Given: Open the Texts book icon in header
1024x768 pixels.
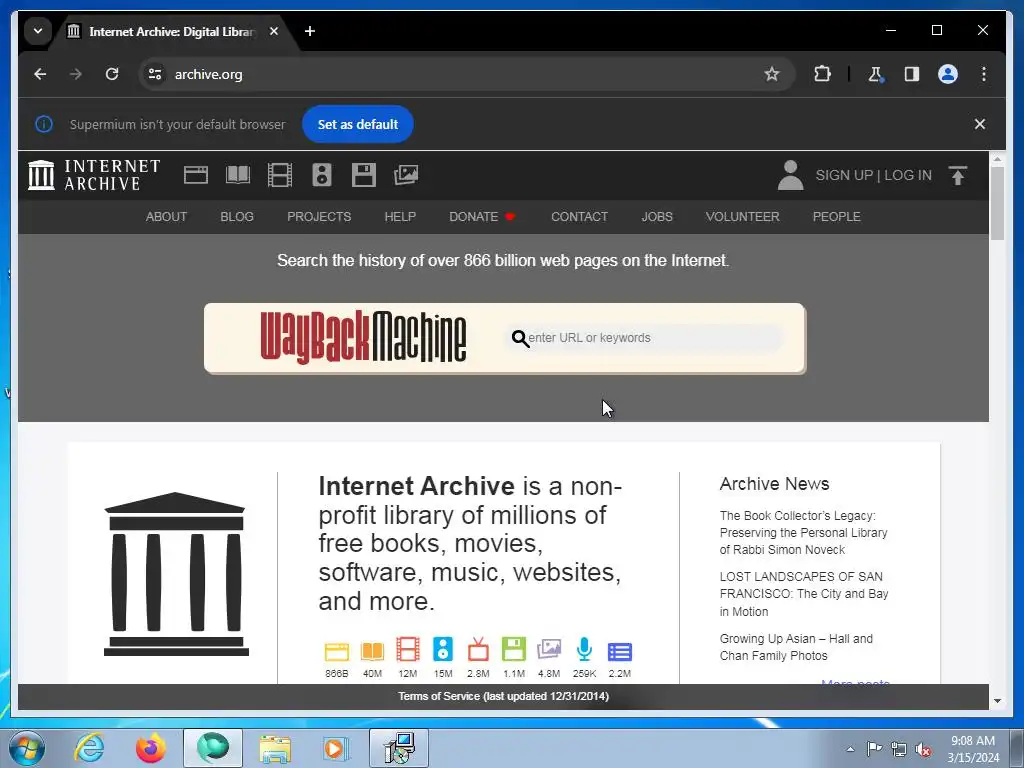Looking at the screenshot, I should point(238,175).
